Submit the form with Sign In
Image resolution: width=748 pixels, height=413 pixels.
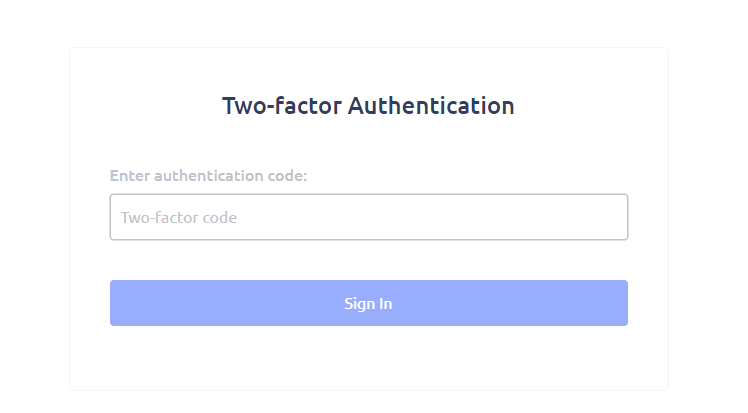click(x=369, y=303)
